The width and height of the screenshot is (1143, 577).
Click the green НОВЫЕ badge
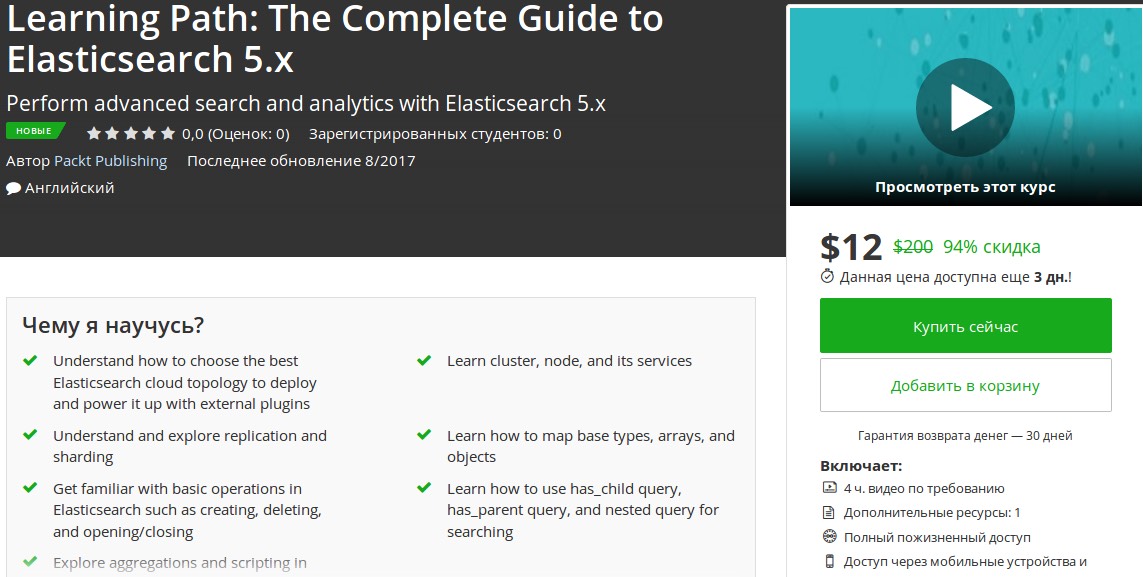click(x=33, y=130)
